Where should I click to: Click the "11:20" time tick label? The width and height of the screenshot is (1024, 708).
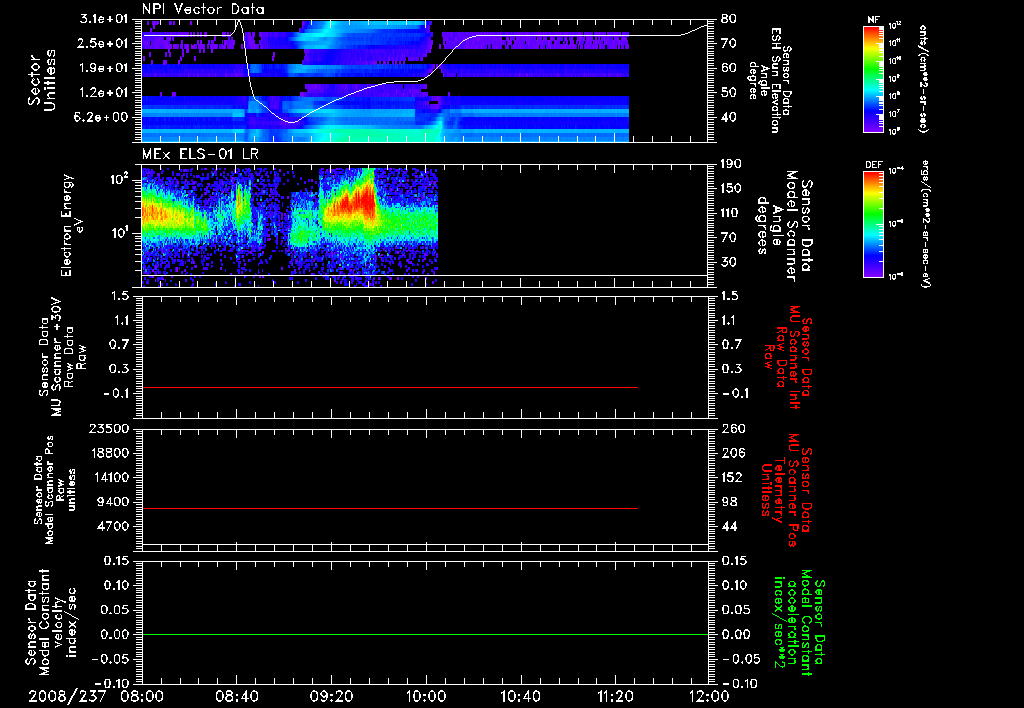pyautogui.click(x=615, y=696)
